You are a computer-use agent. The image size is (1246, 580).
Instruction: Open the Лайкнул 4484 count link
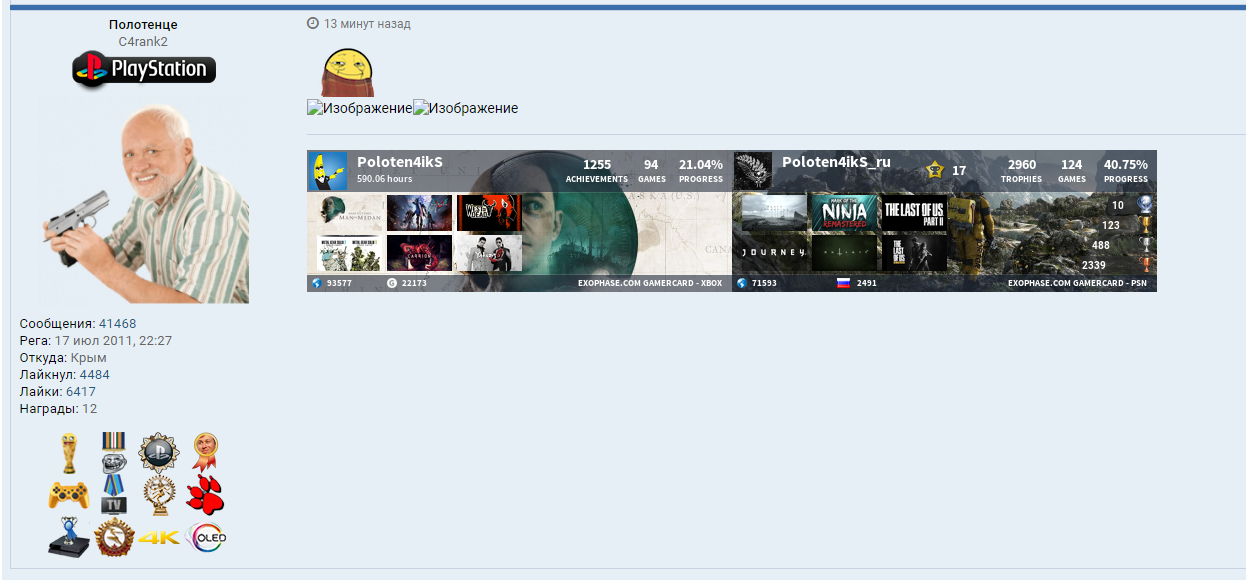94,375
